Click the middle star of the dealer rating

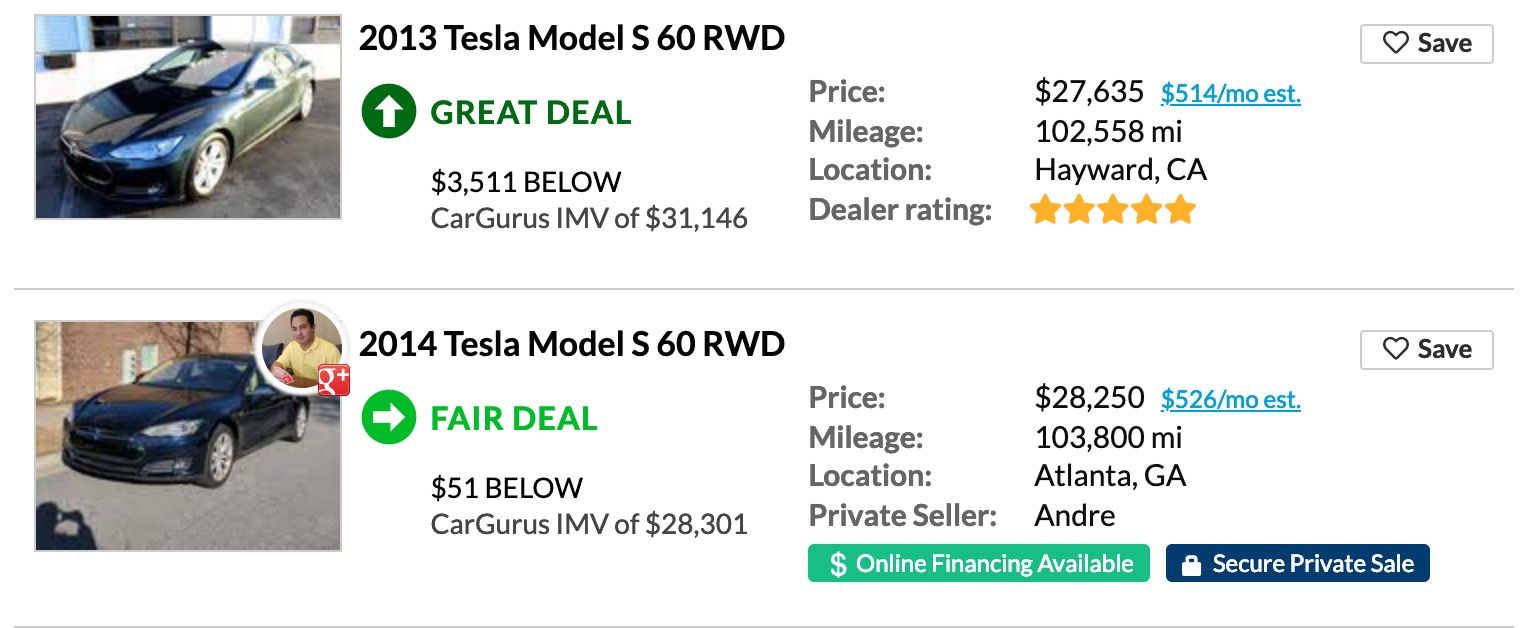(1113, 209)
